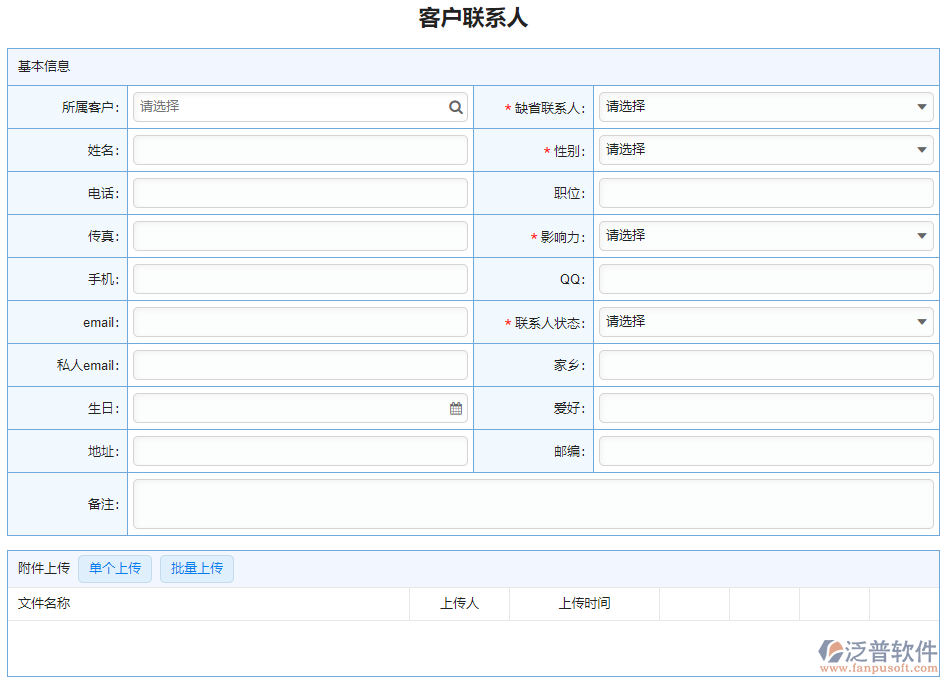The height and width of the screenshot is (684, 948).
Task: Open the 联系人状态 请选择 dropdown
Action: tap(765, 321)
